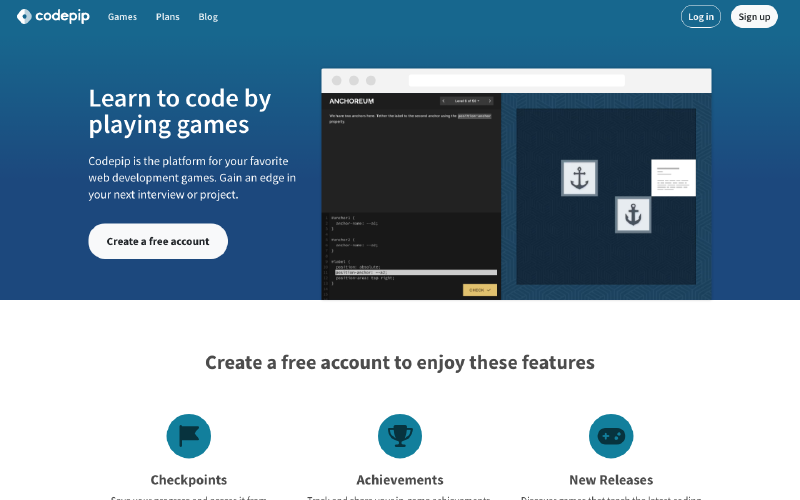Click the Codepip logo icon

pos(24,16)
